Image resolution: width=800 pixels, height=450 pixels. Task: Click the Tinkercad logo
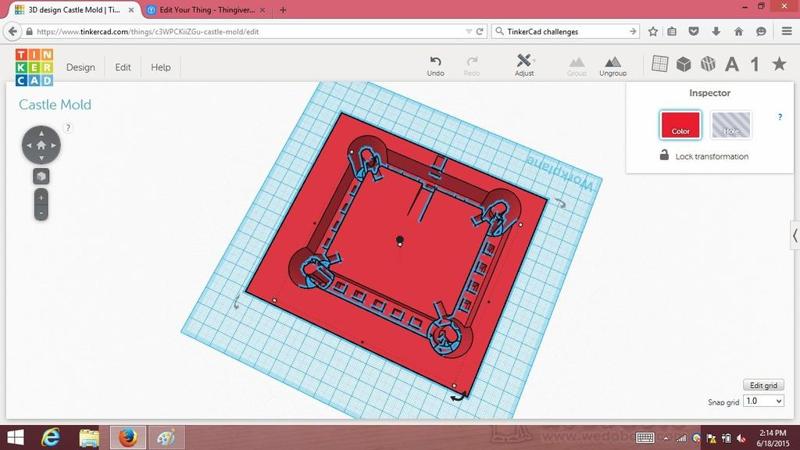point(34,67)
